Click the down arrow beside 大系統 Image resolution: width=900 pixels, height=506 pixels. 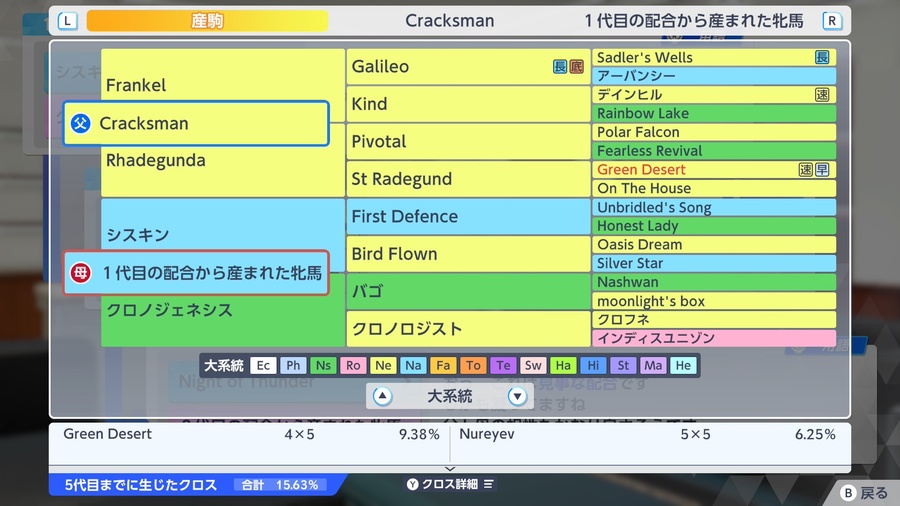[x=517, y=396]
